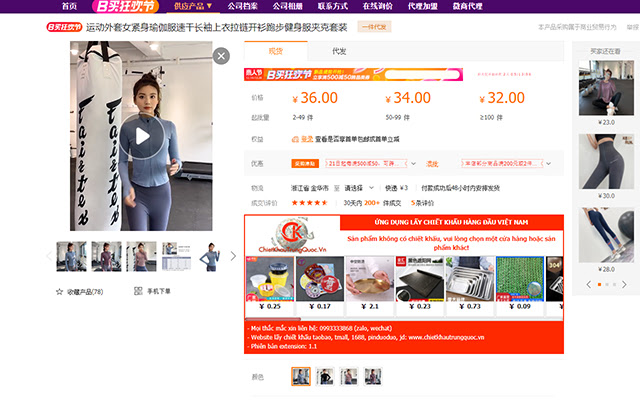
Task: Open 代理加盟 menu item
Action: [x=422, y=6]
